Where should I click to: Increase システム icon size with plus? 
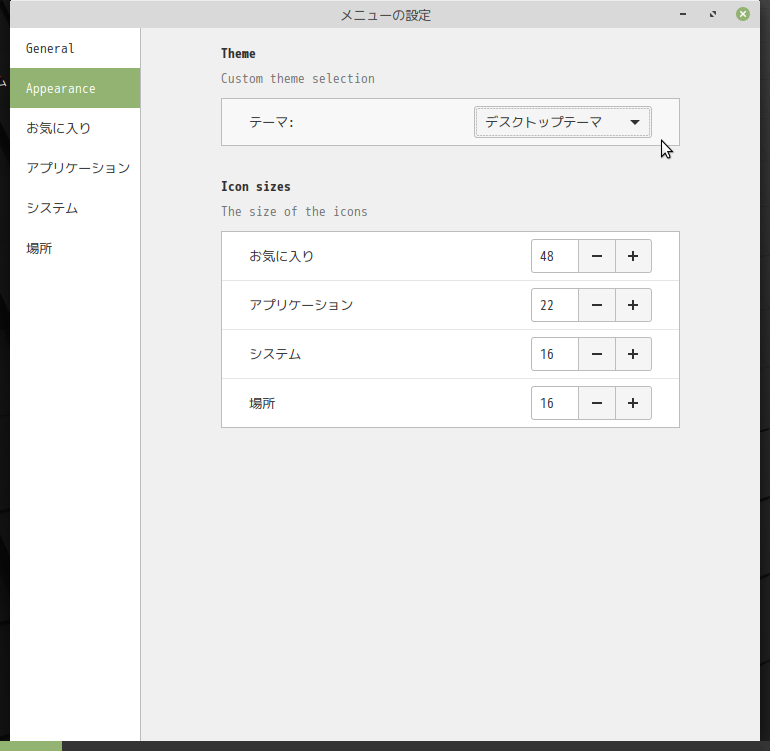pos(633,354)
